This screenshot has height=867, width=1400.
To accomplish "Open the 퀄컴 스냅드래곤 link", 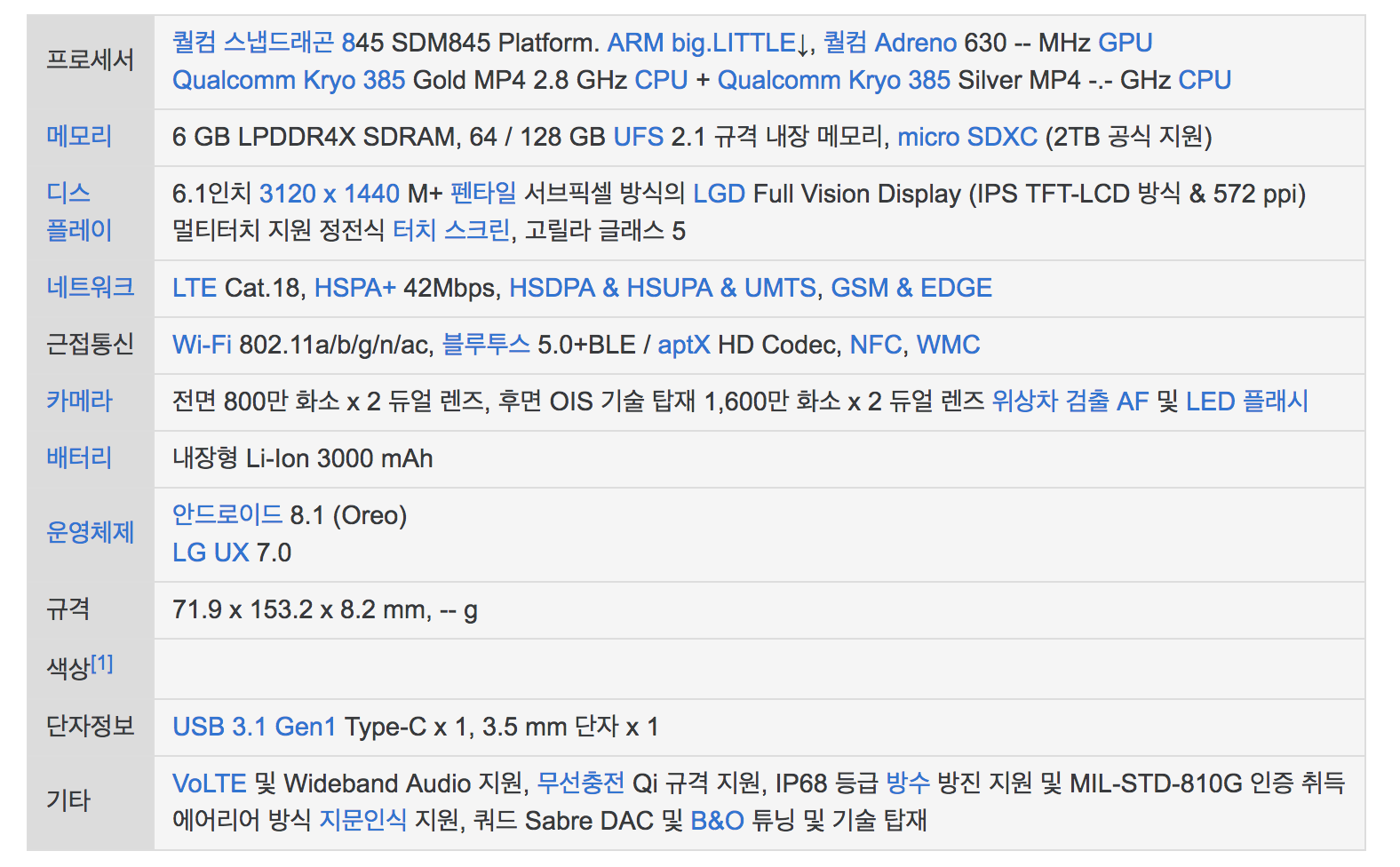I will pyautogui.click(x=253, y=43).
